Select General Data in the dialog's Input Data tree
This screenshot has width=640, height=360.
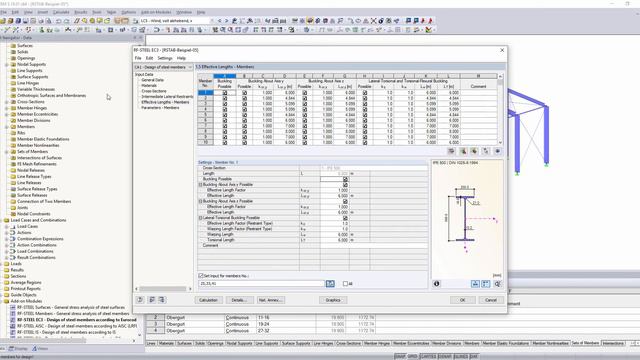click(152, 80)
